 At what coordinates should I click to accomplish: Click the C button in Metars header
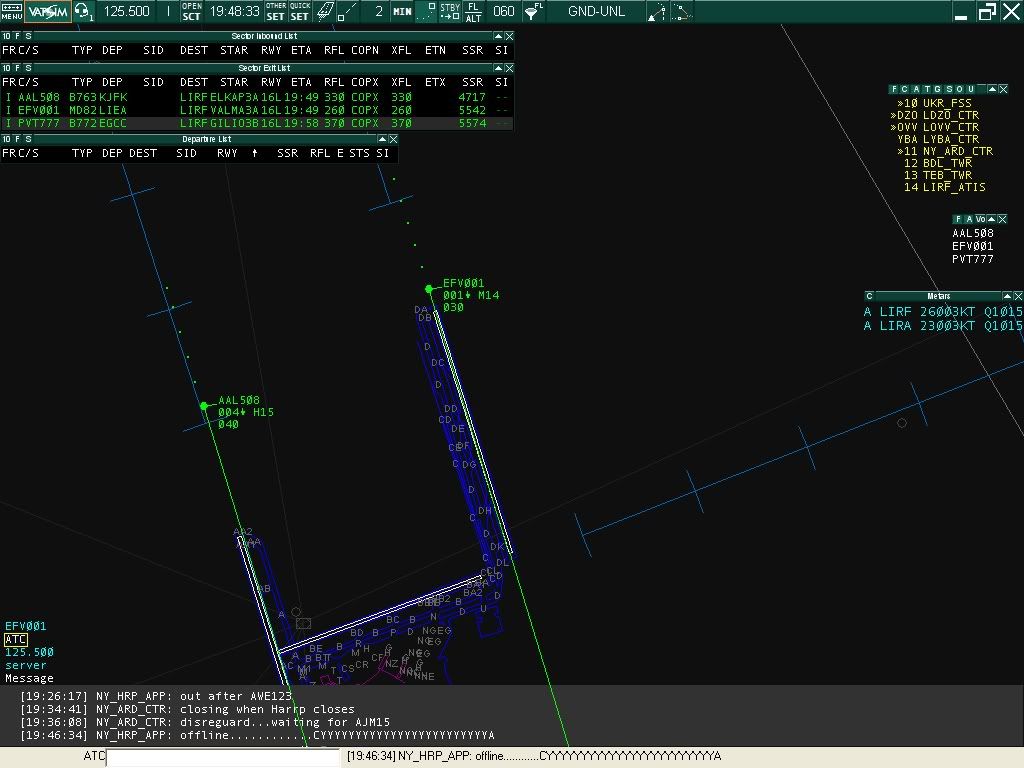[869, 296]
